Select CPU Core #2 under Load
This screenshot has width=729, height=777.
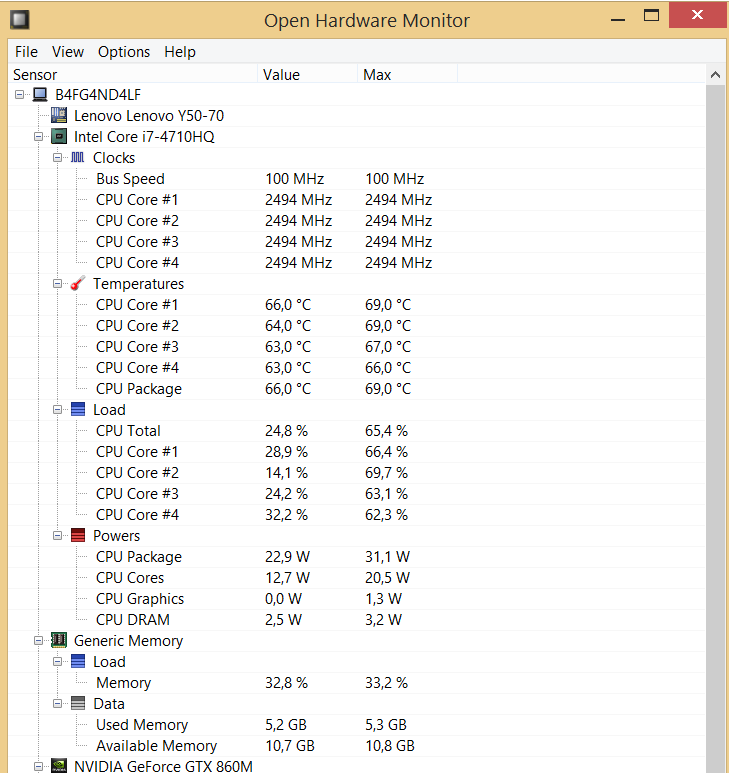tap(357, 473)
